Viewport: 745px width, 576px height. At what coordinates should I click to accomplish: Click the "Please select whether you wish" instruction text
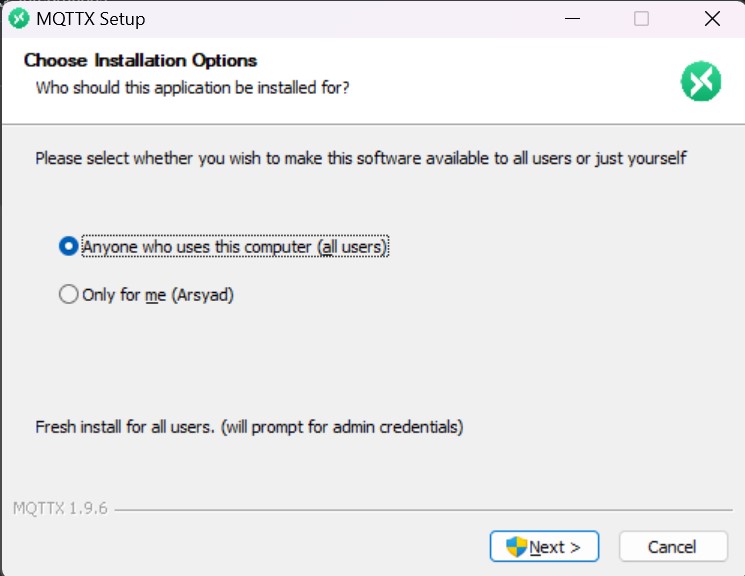click(x=360, y=158)
